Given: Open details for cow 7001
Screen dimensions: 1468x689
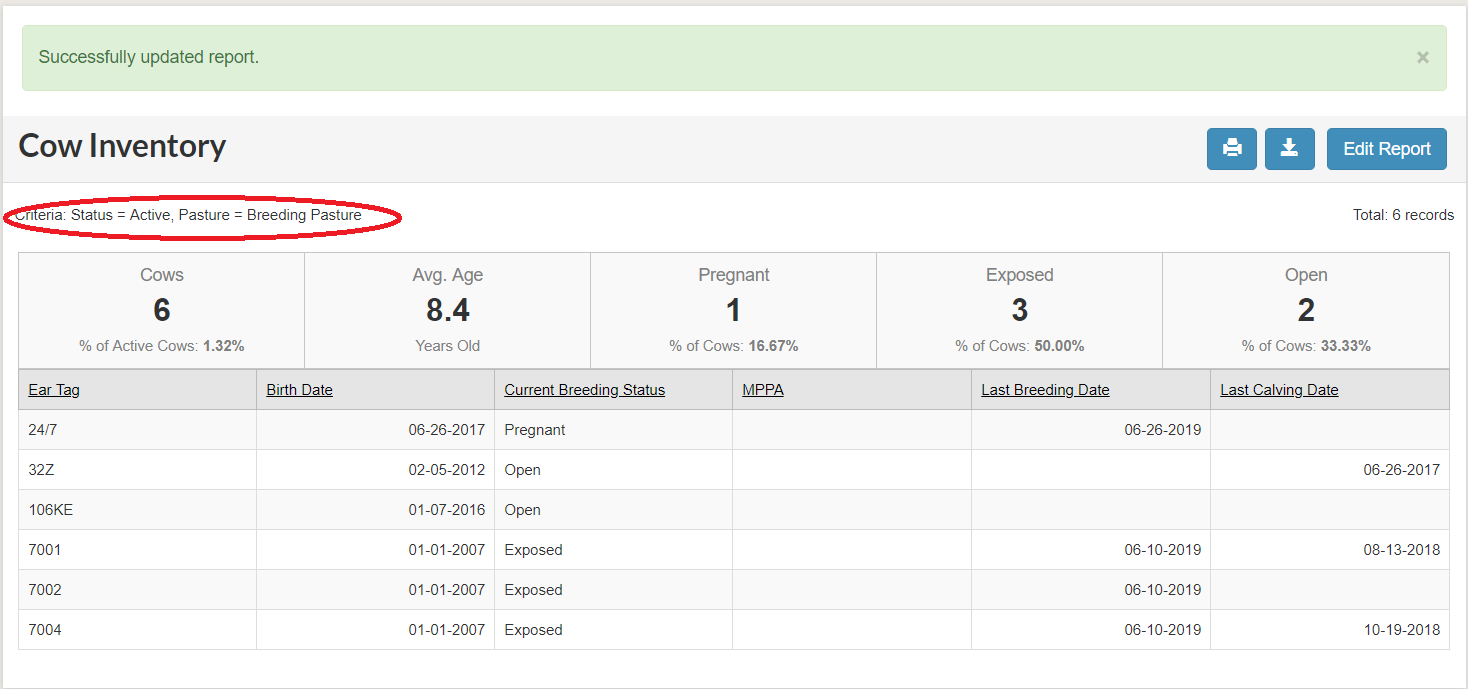Looking at the screenshot, I should pyautogui.click(x=44, y=549).
